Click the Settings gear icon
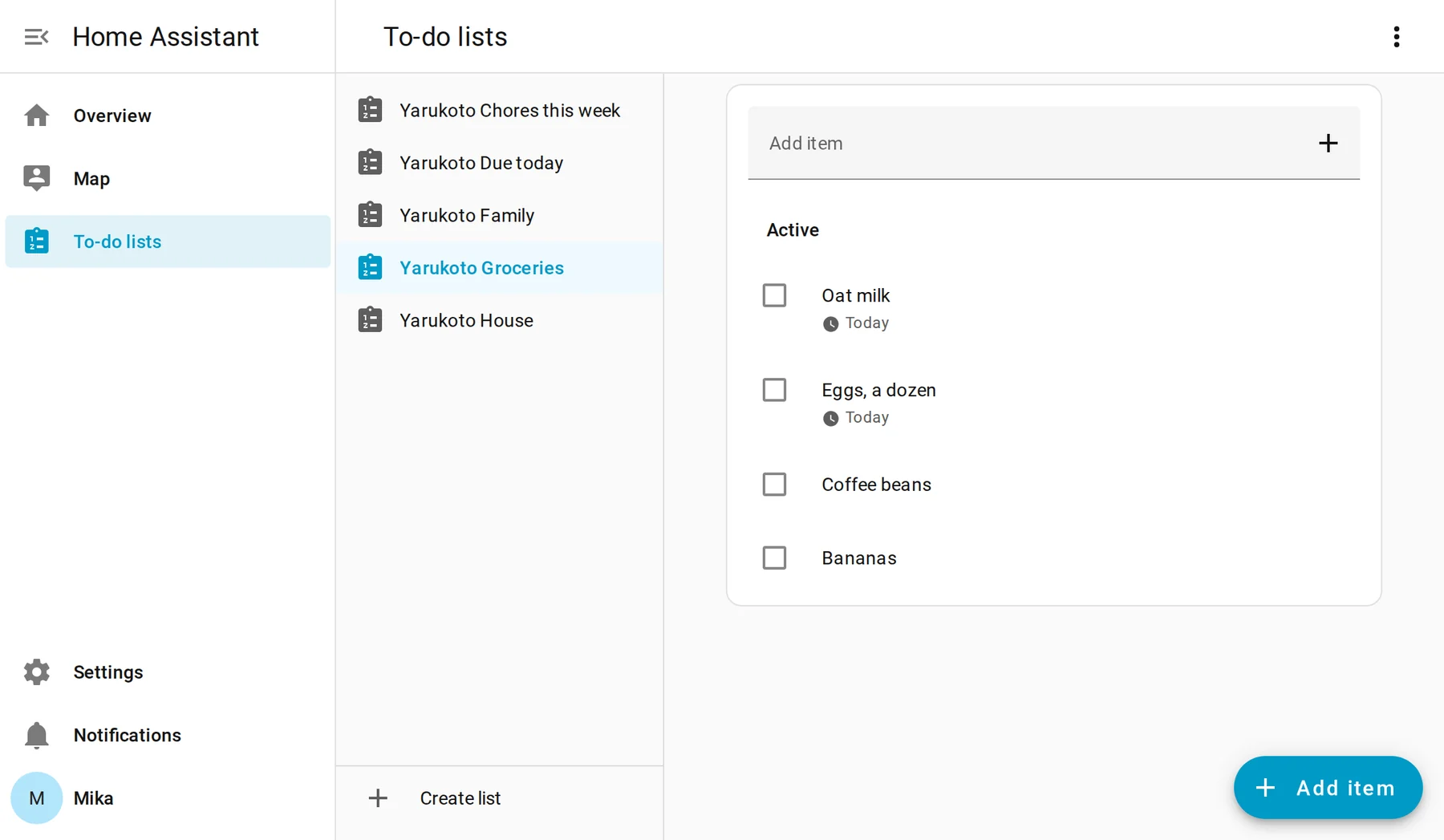This screenshot has height=840, width=1444. click(x=36, y=672)
